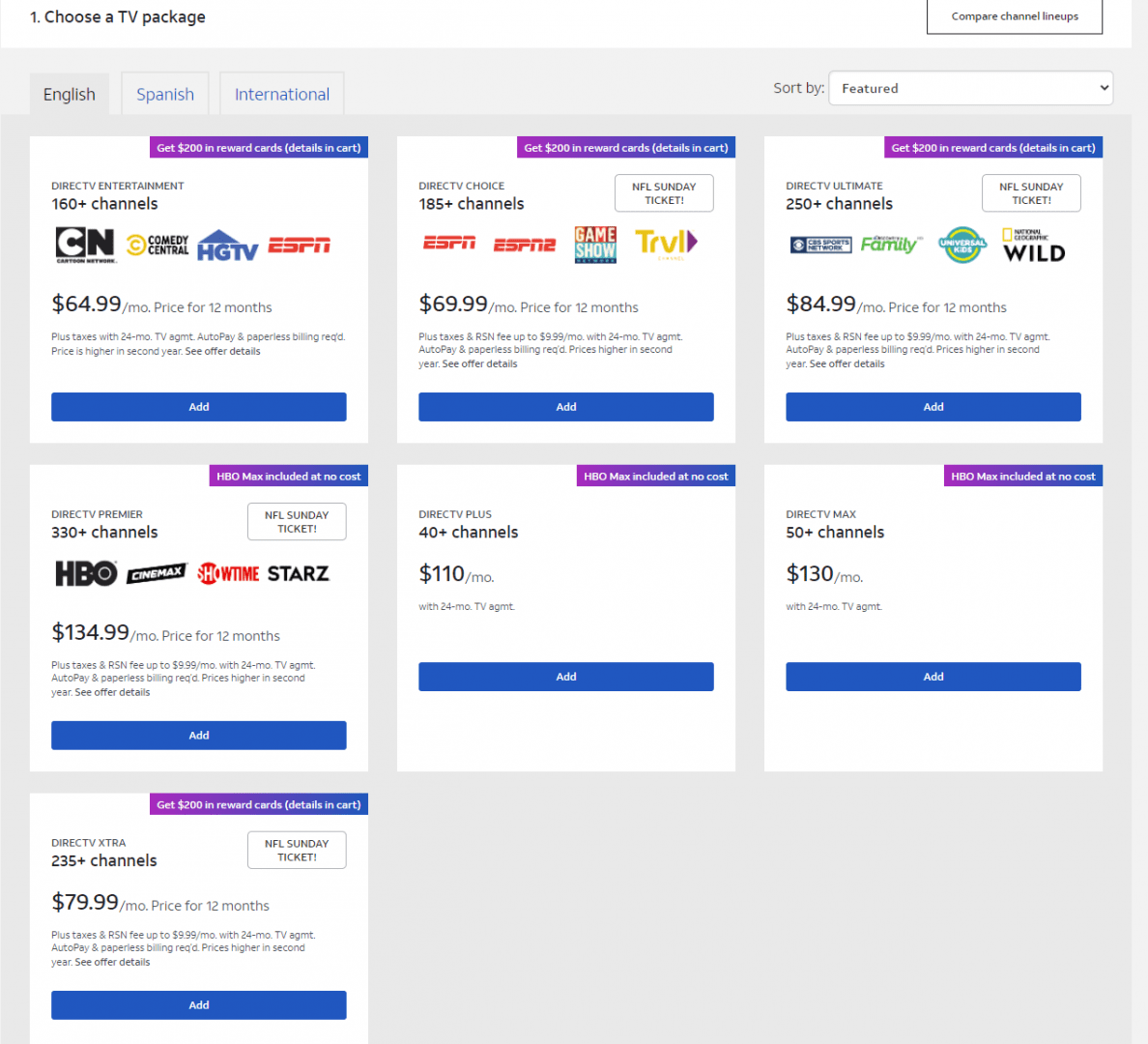Click the $130 price text

pyautogui.click(x=810, y=573)
